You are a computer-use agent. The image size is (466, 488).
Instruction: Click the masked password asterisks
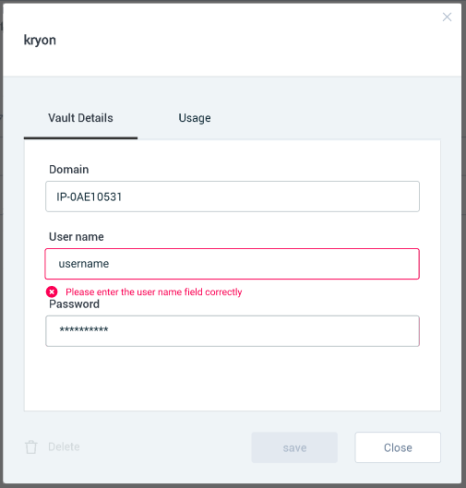[x=84, y=330]
